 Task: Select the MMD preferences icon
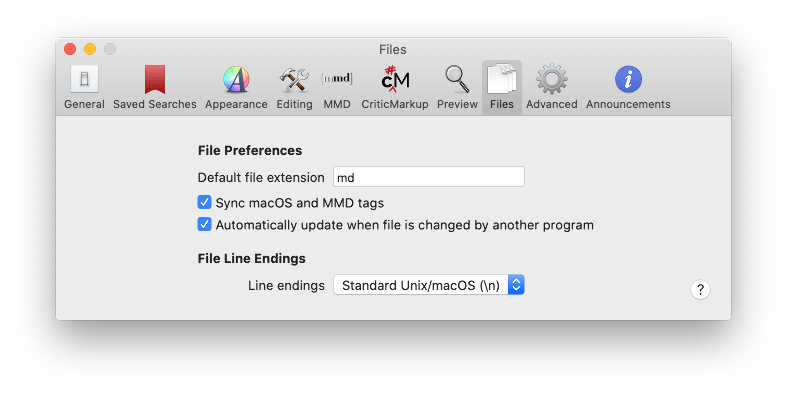[337, 79]
